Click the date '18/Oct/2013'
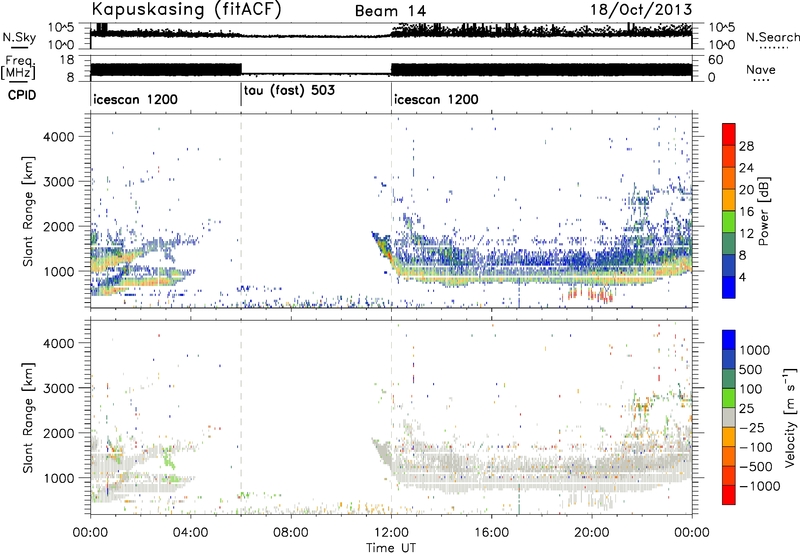 pyautogui.click(x=641, y=10)
